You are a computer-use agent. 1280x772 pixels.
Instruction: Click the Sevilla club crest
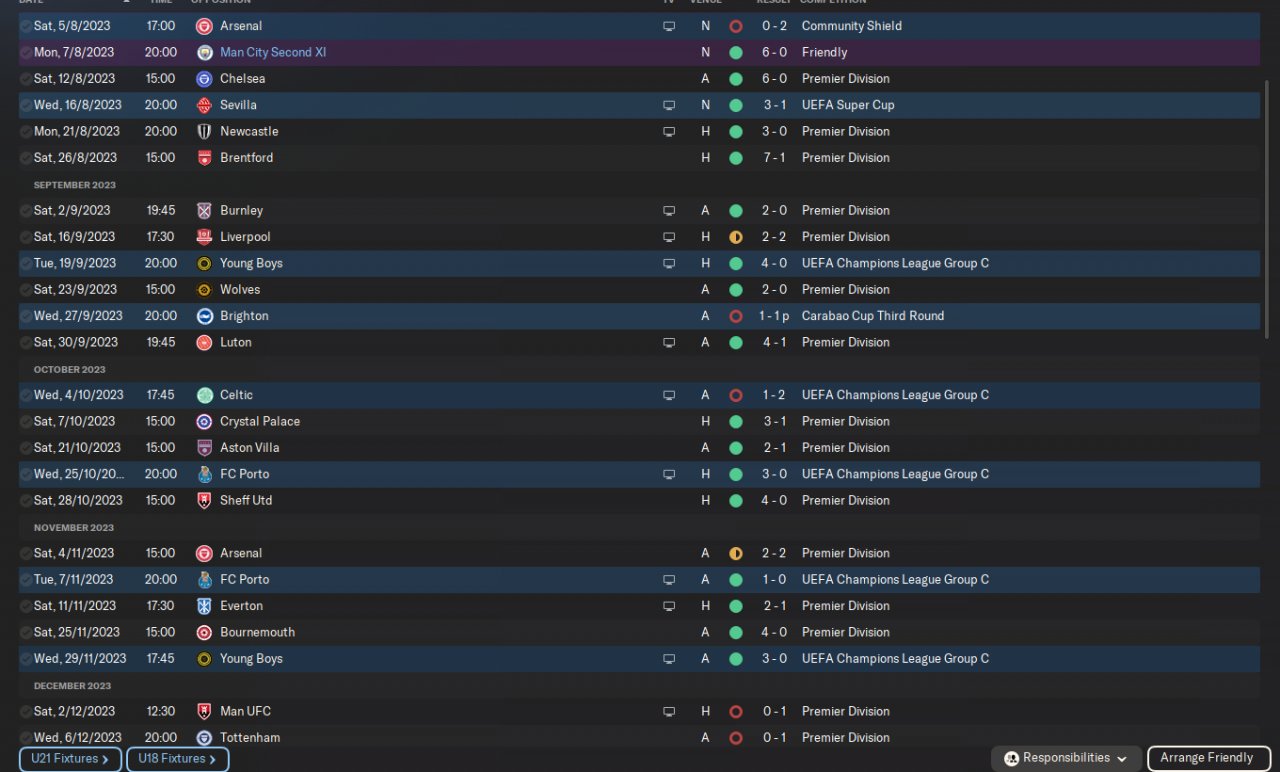point(204,105)
